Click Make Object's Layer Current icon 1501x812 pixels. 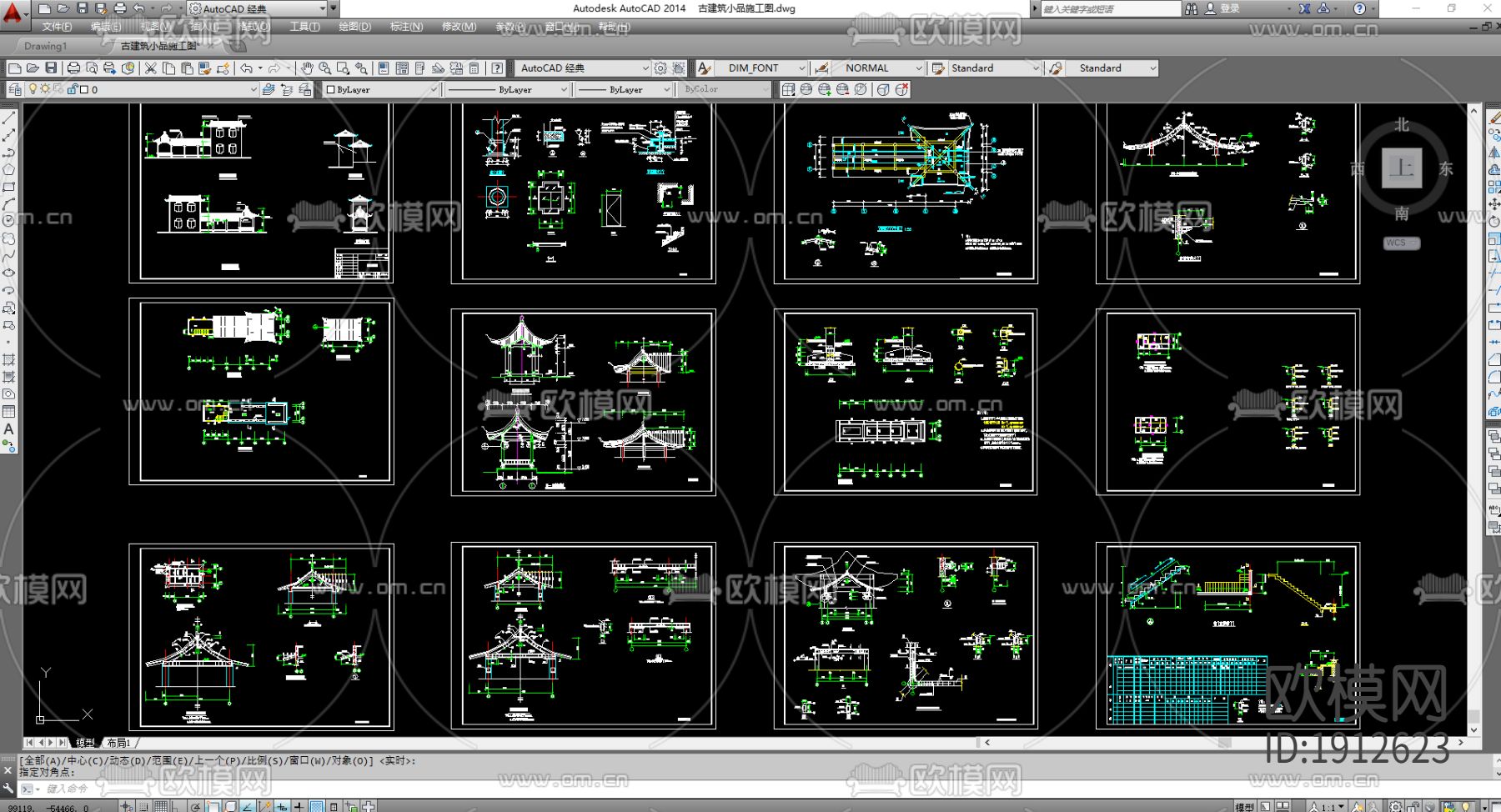pyautogui.click(x=269, y=89)
